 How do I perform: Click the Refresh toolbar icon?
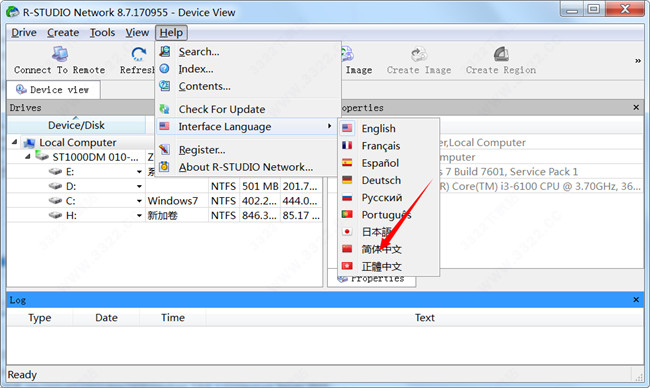[x=138, y=54]
